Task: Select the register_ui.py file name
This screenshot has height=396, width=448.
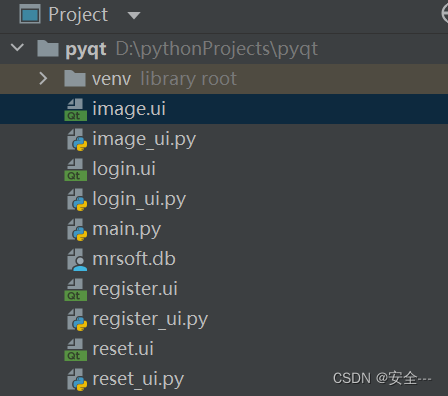Action: [150, 320]
